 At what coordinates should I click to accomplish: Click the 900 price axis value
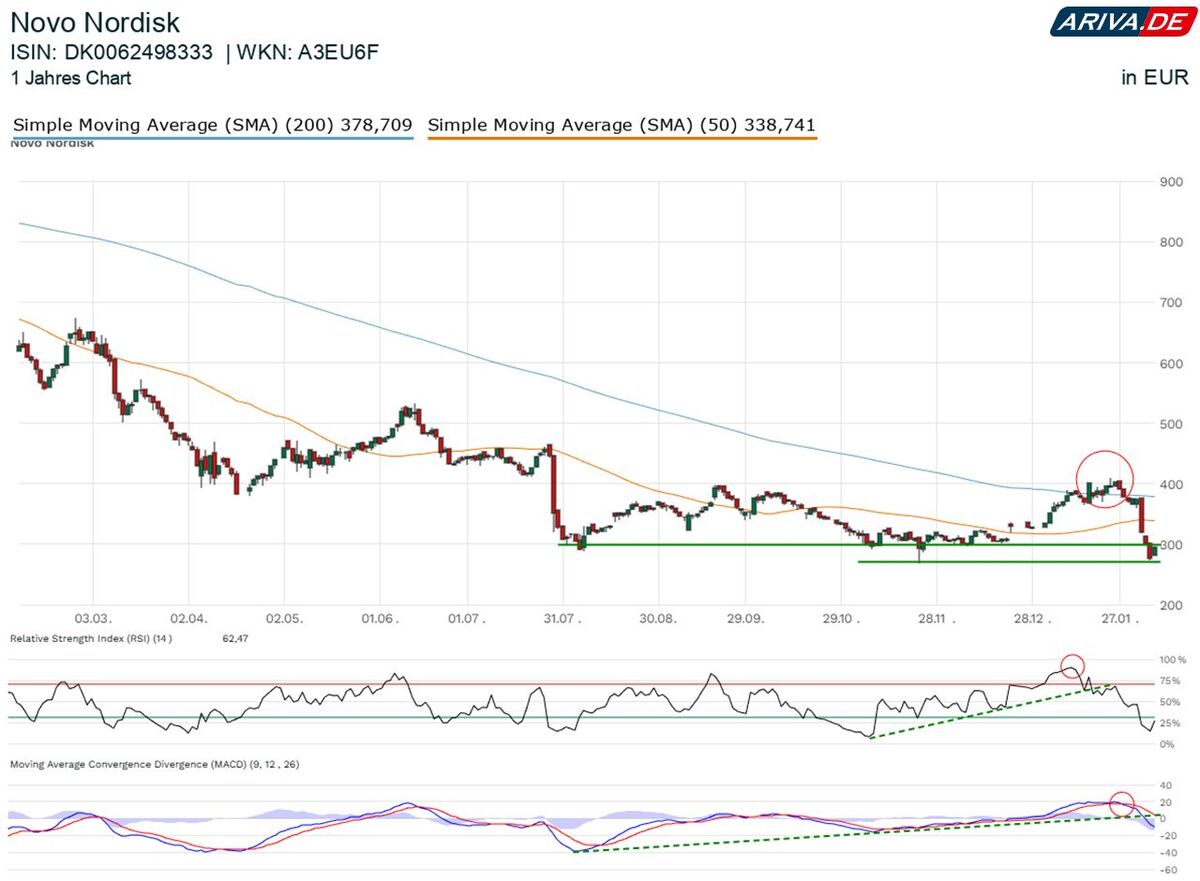1171,182
